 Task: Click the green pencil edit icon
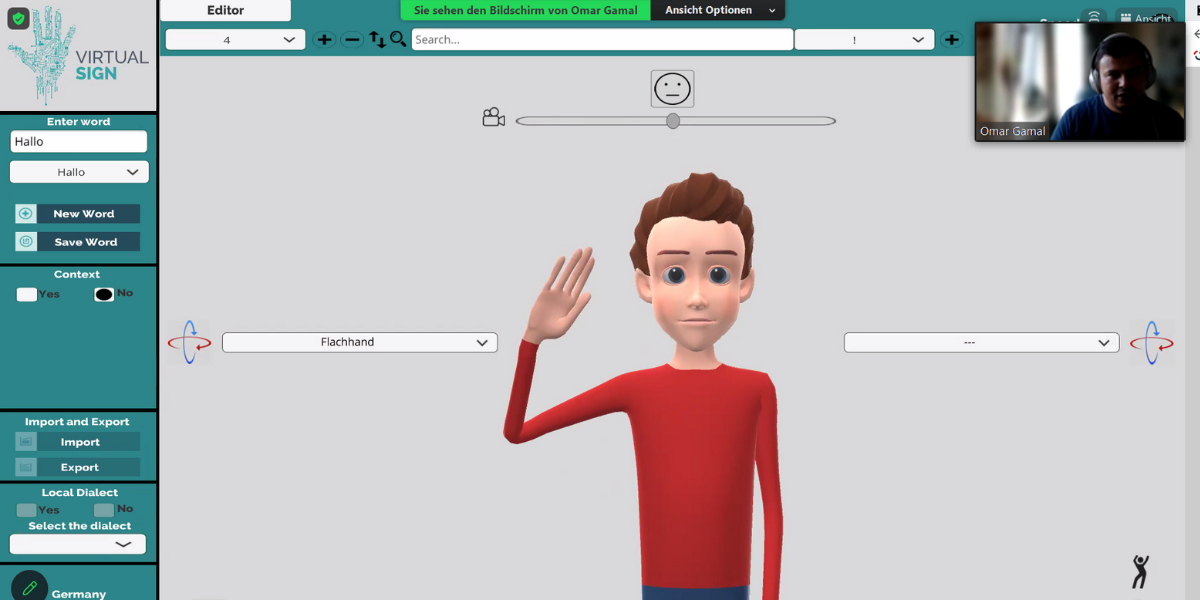pyautogui.click(x=29, y=588)
